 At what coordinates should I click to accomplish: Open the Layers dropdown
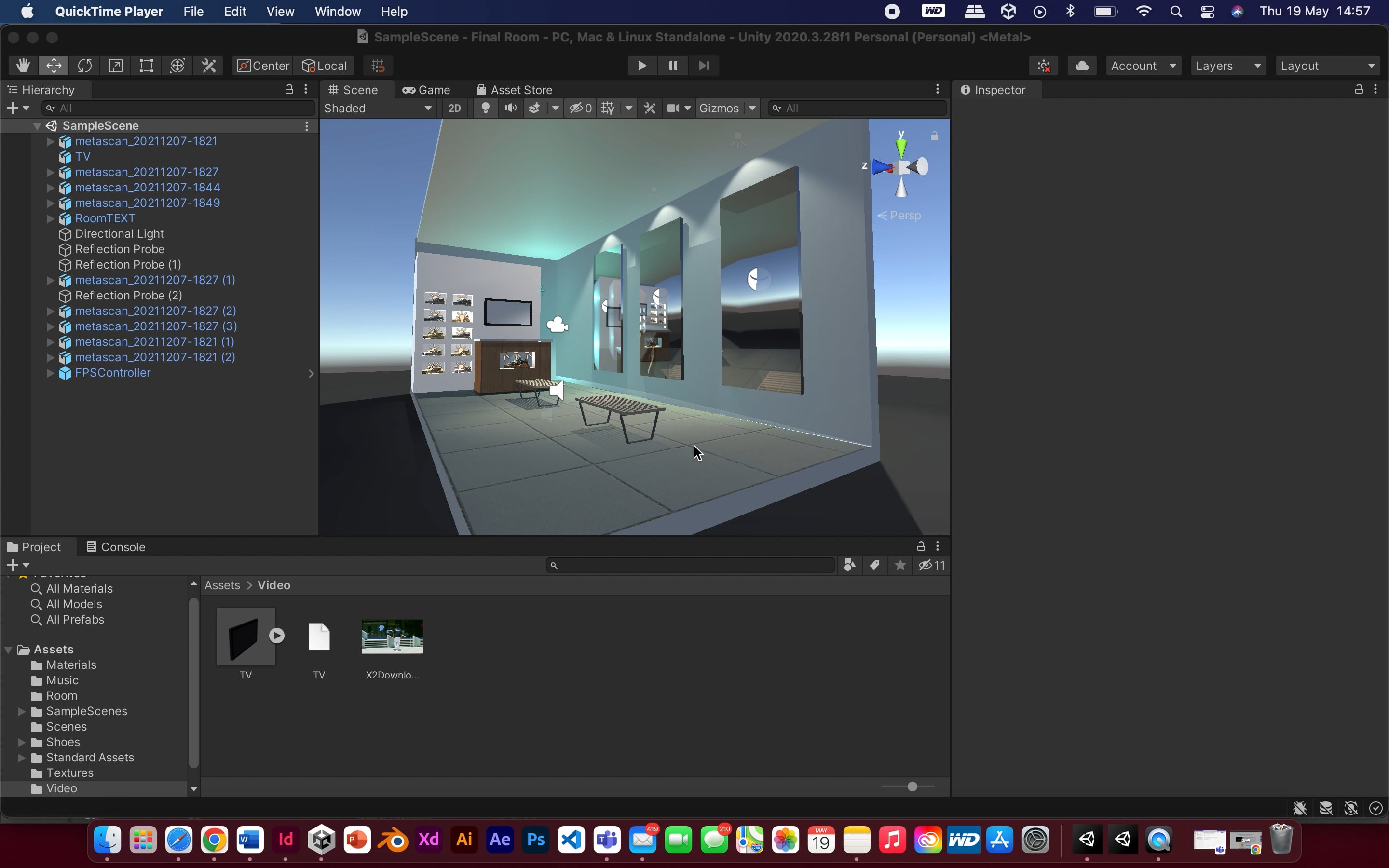[1228, 66]
